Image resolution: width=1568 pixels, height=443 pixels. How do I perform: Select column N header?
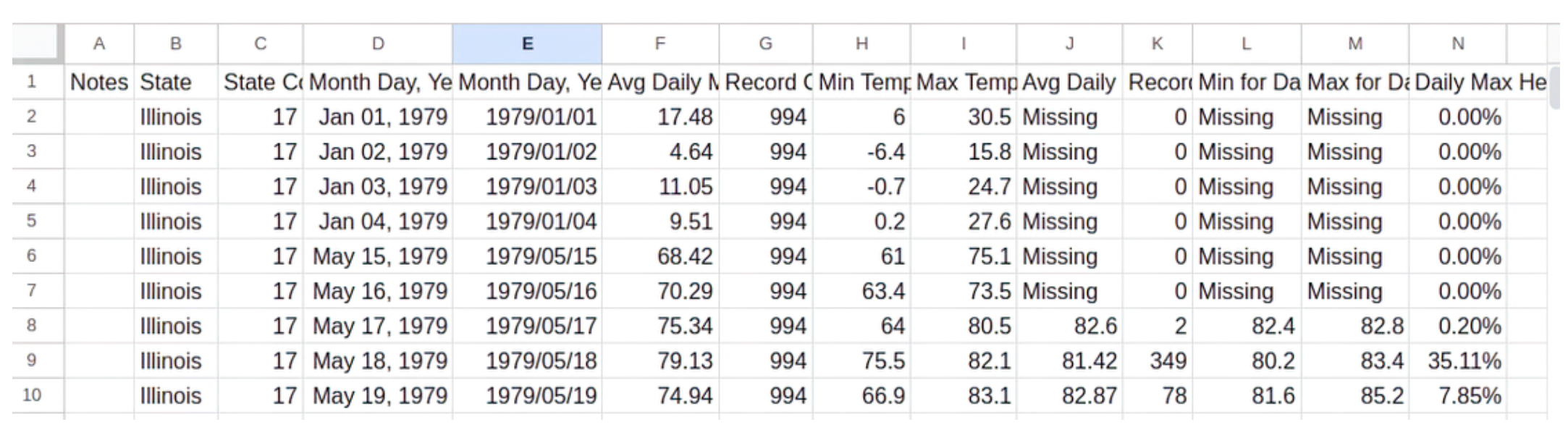pos(1457,44)
